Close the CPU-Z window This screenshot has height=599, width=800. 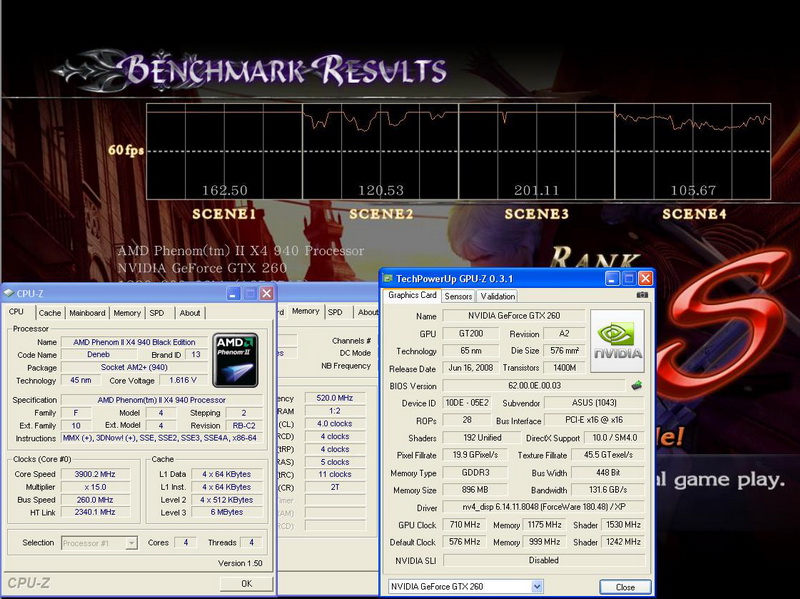[267, 293]
